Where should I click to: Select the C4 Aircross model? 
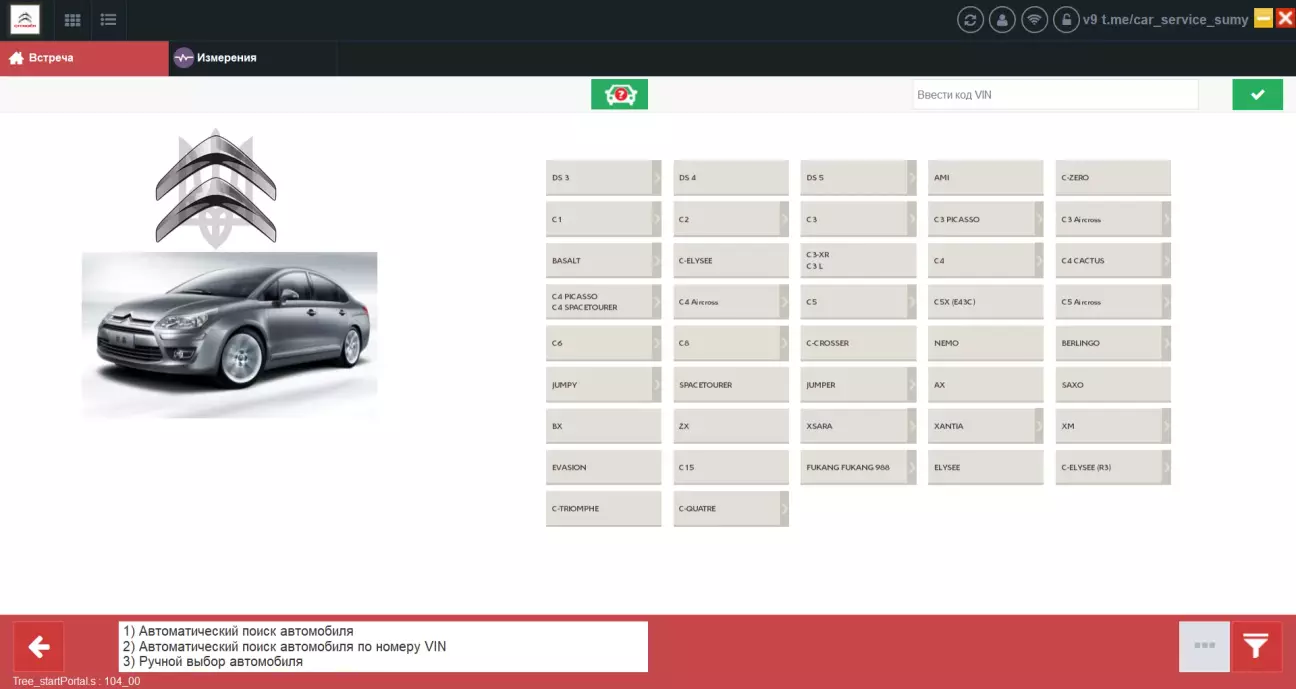pyautogui.click(x=731, y=302)
